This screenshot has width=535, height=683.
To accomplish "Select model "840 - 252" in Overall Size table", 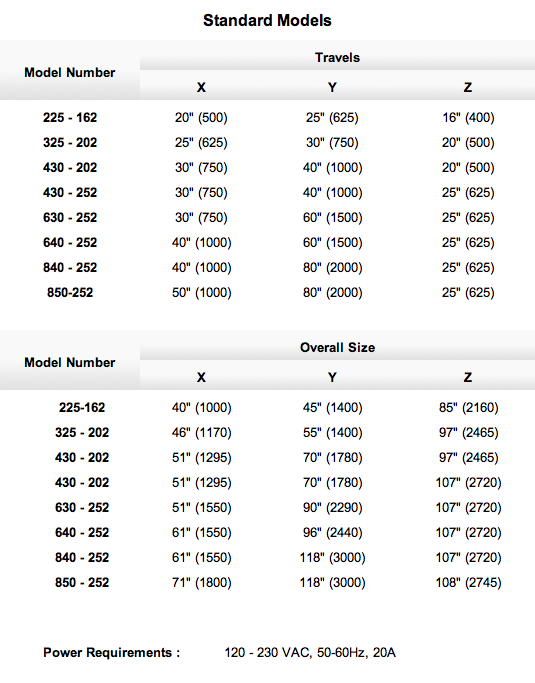I will click(x=82, y=558).
